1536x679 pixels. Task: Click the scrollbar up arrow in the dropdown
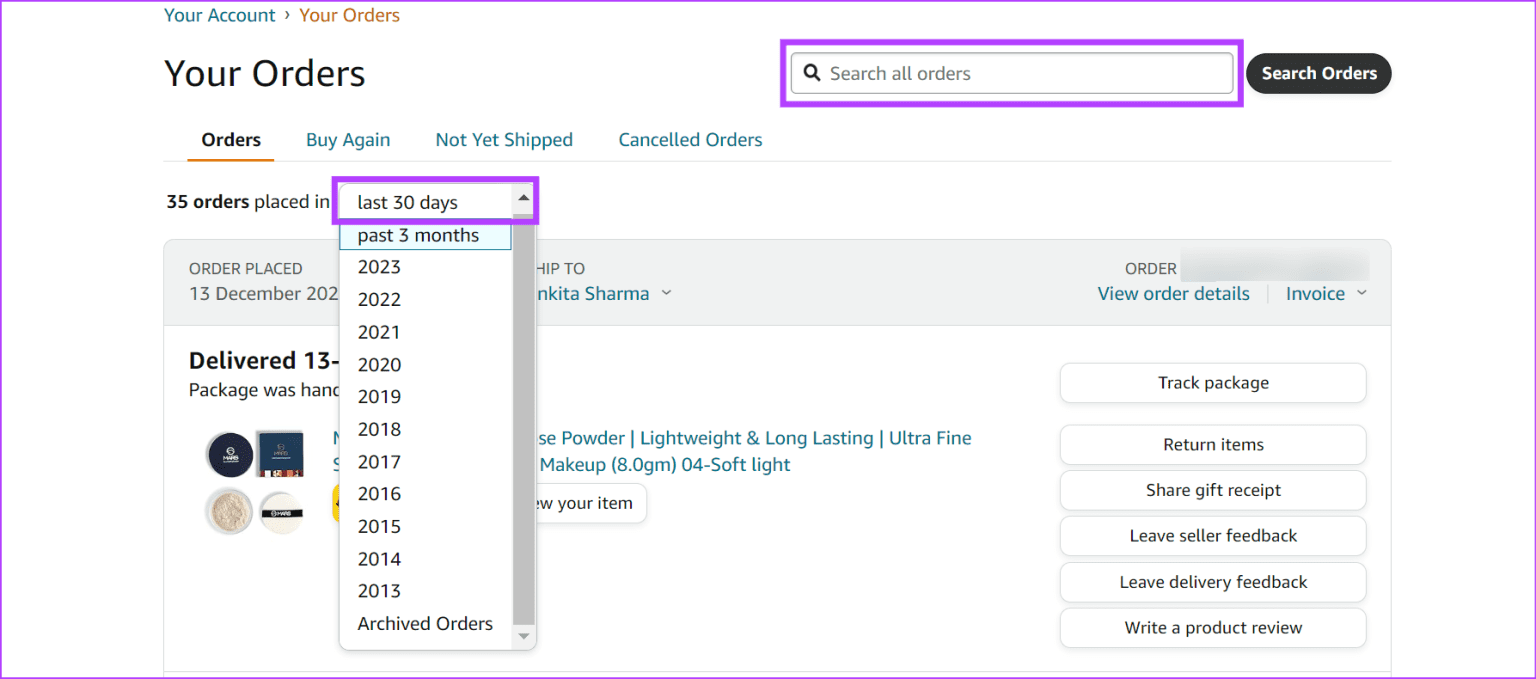click(x=522, y=199)
